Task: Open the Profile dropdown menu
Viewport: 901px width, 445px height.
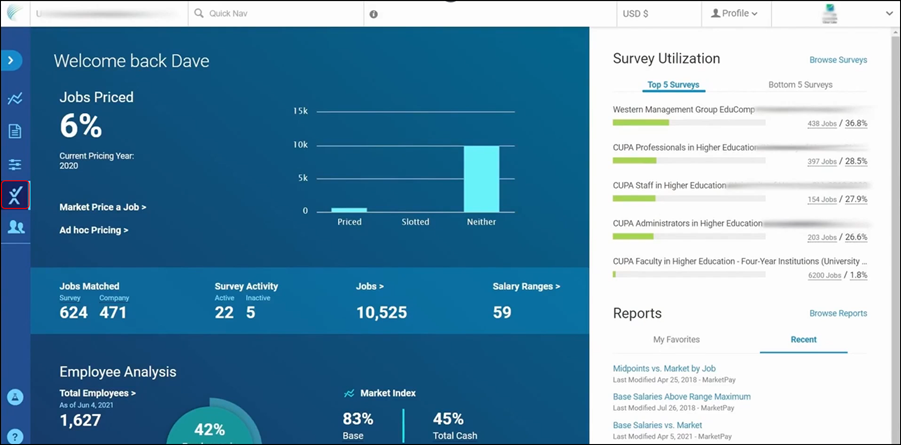Action: (x=734, y=14)
